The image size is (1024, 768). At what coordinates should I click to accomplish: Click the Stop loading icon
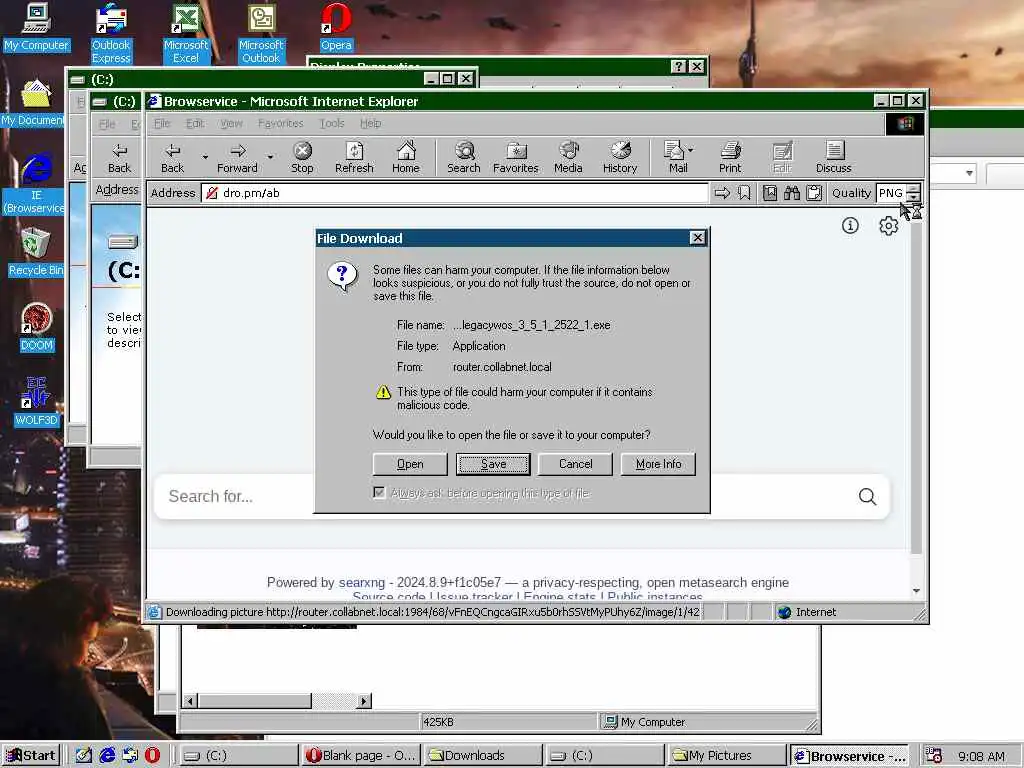(302, 157)
